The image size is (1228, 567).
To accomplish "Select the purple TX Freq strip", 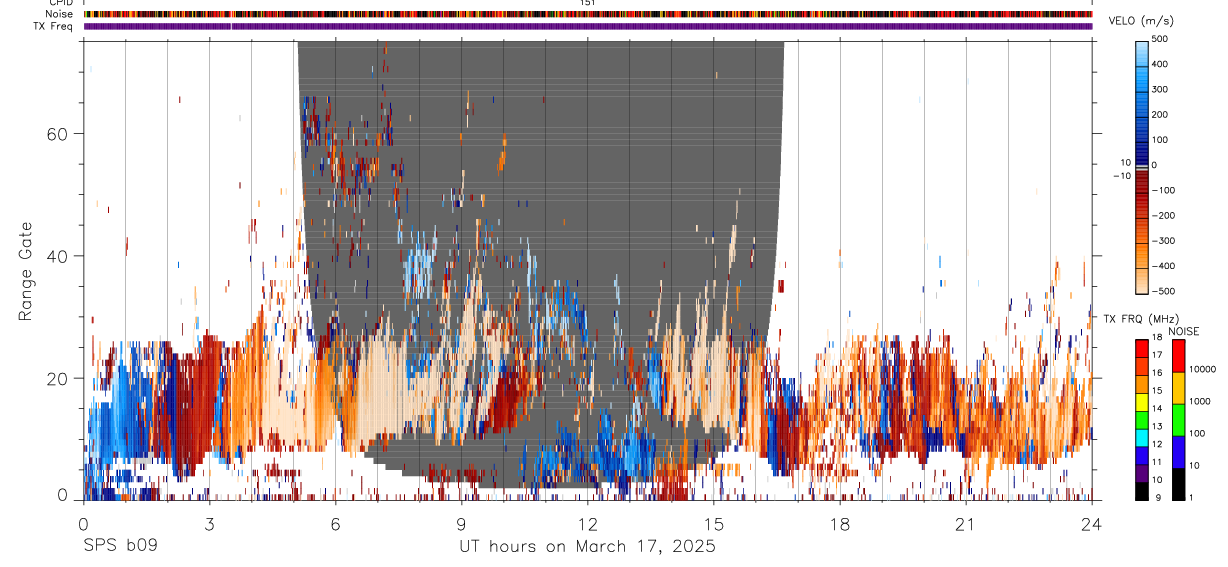I will [x=588, y=26].
